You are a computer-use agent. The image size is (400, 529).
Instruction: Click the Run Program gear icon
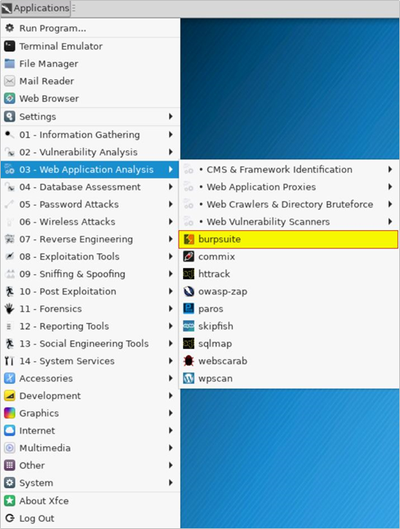click(9, 28)
